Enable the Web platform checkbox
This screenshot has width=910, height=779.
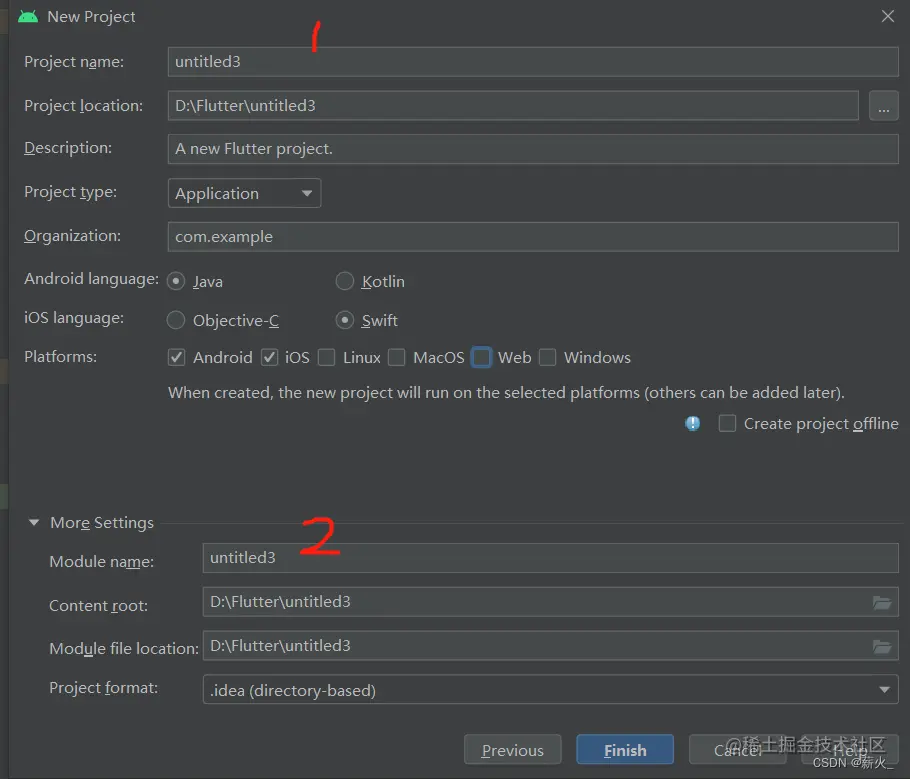tap(481, 357)
